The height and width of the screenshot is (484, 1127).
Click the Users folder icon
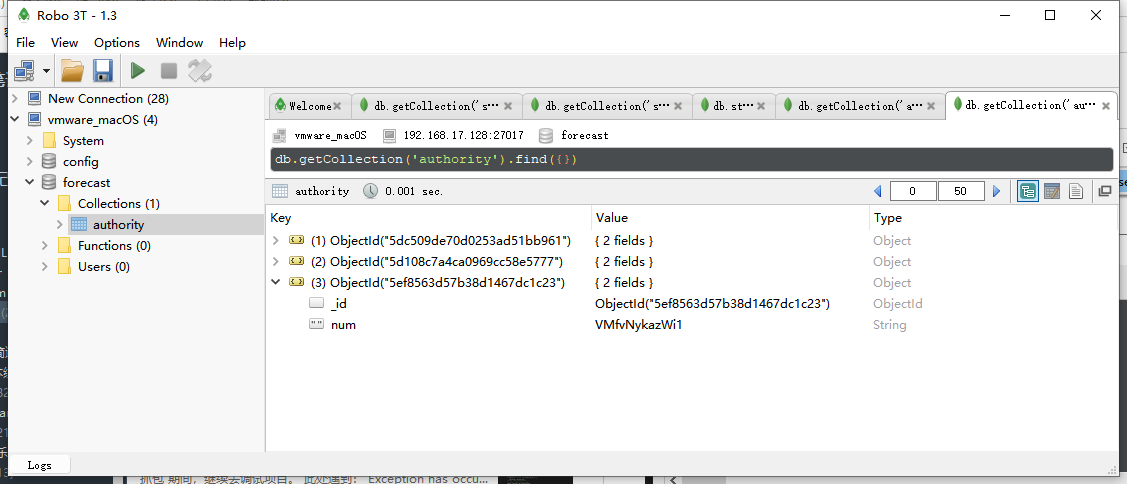click(65, 267)
